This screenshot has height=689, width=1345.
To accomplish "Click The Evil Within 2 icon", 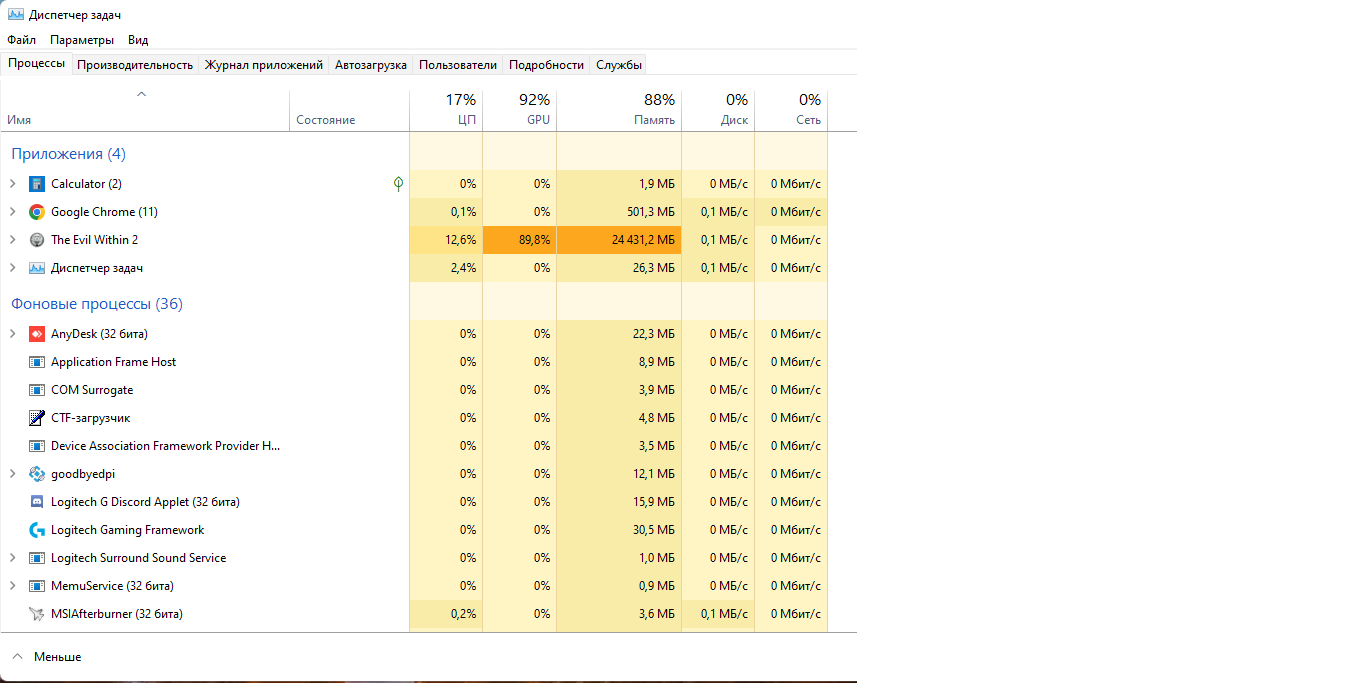I will click(37, 240).
